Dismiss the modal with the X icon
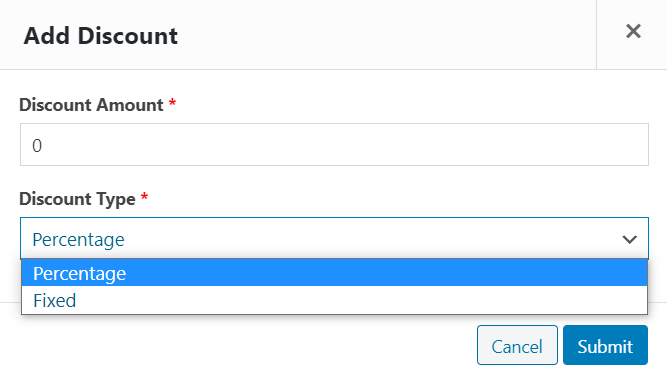The width and height of the screenshot is (667, 384). tap(633, 31)
